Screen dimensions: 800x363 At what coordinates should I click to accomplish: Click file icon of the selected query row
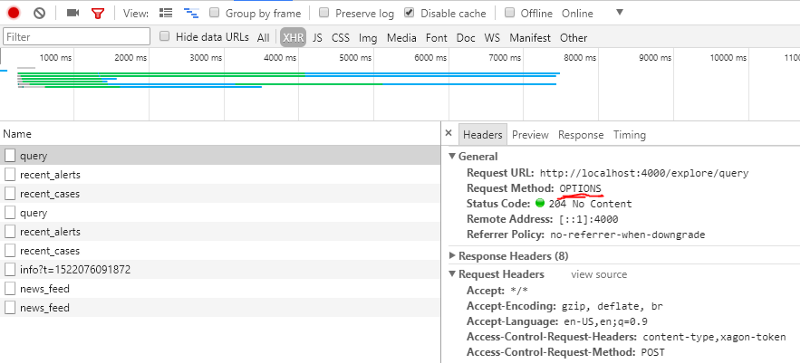pyautogui.click(x=10, y=156)
